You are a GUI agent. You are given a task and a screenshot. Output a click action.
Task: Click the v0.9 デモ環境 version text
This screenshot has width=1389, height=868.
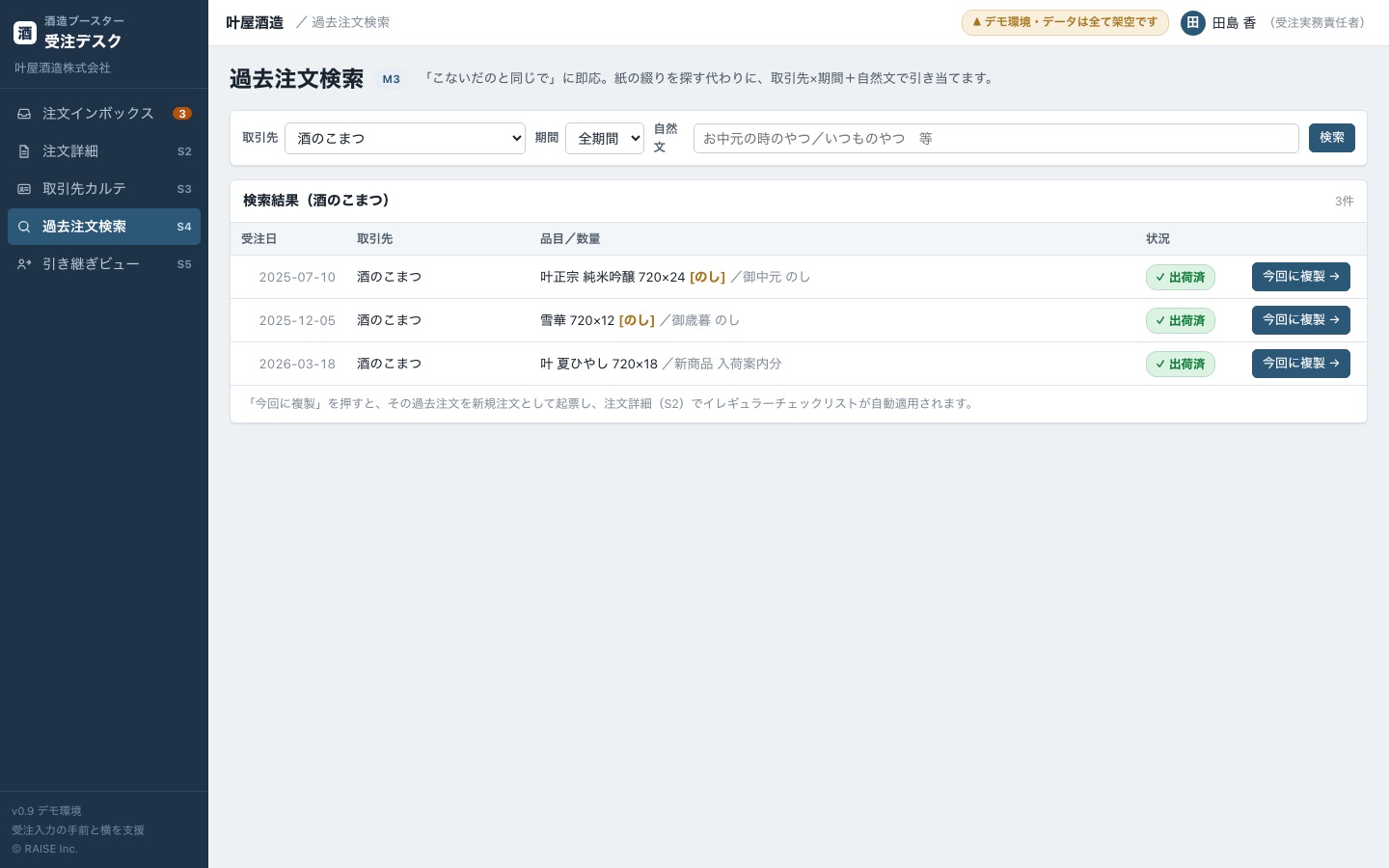(46, 811)
